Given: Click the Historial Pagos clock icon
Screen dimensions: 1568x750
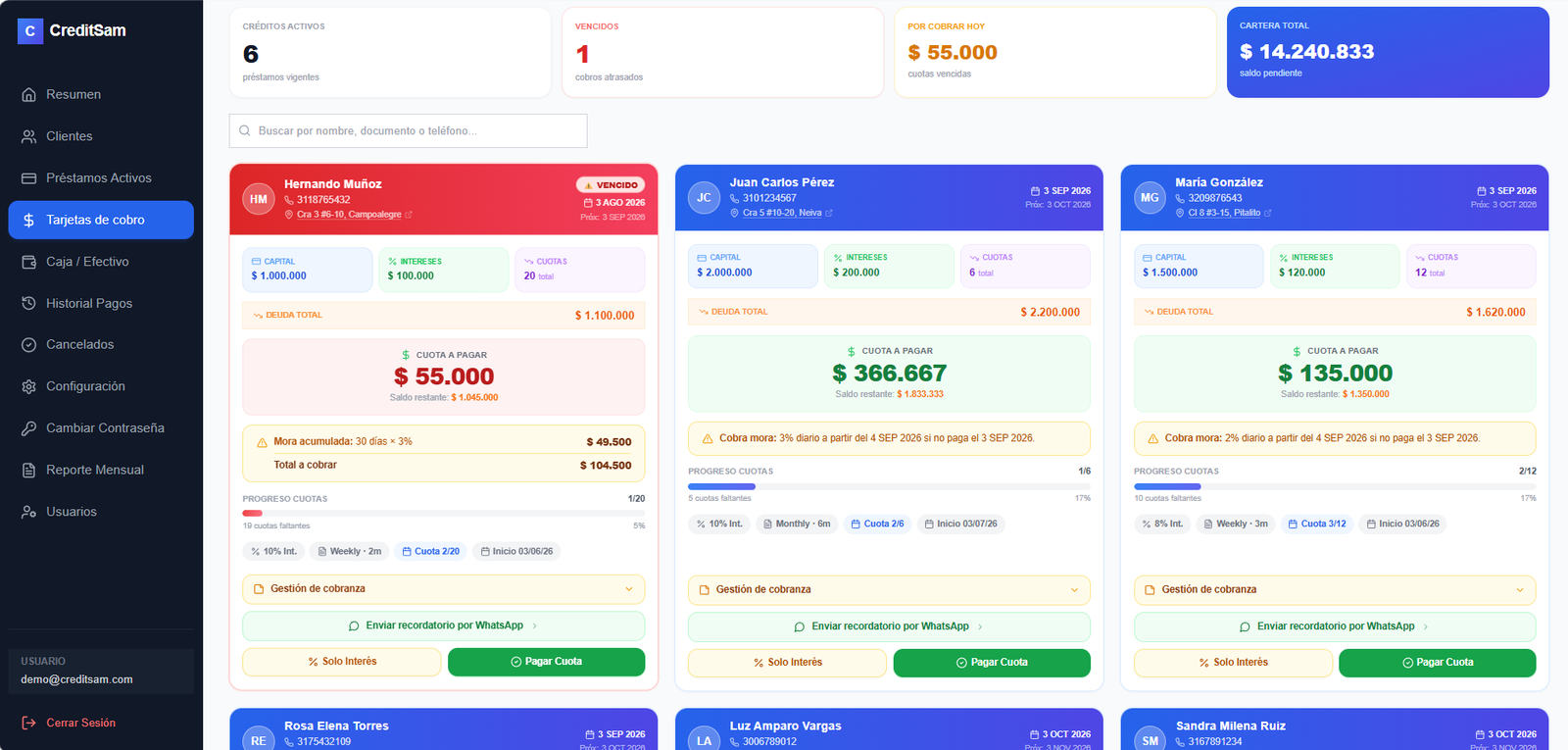Looking at the screenshot, I should pyautogui.click(x=28, y=303).
